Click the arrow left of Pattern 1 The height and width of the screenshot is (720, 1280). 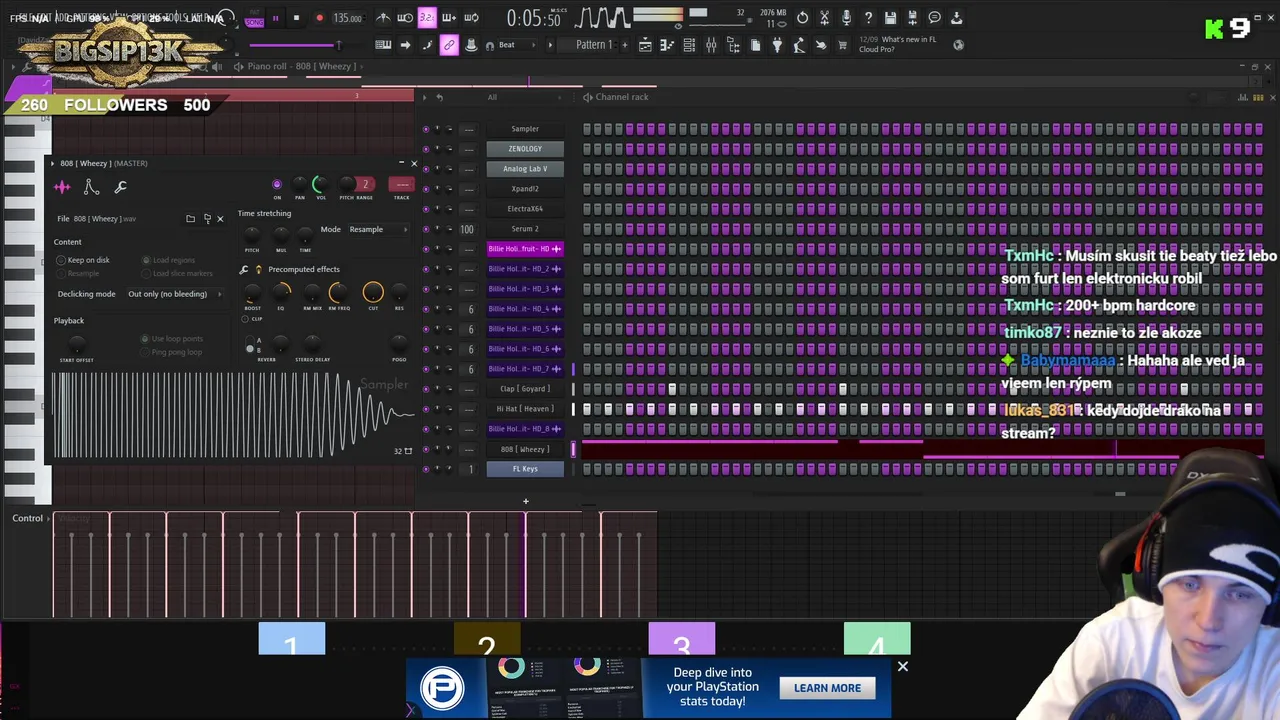click(x=549, y=45)
